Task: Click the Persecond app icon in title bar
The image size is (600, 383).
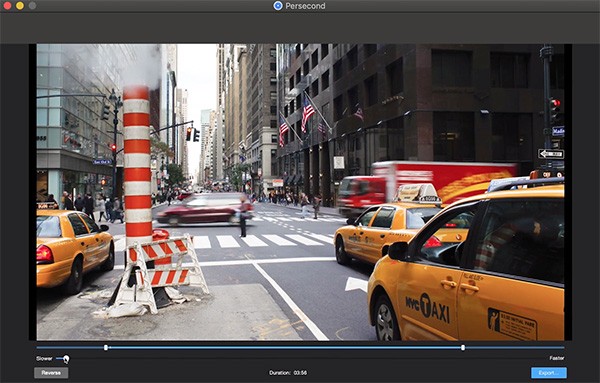Action: pos(278,6)
